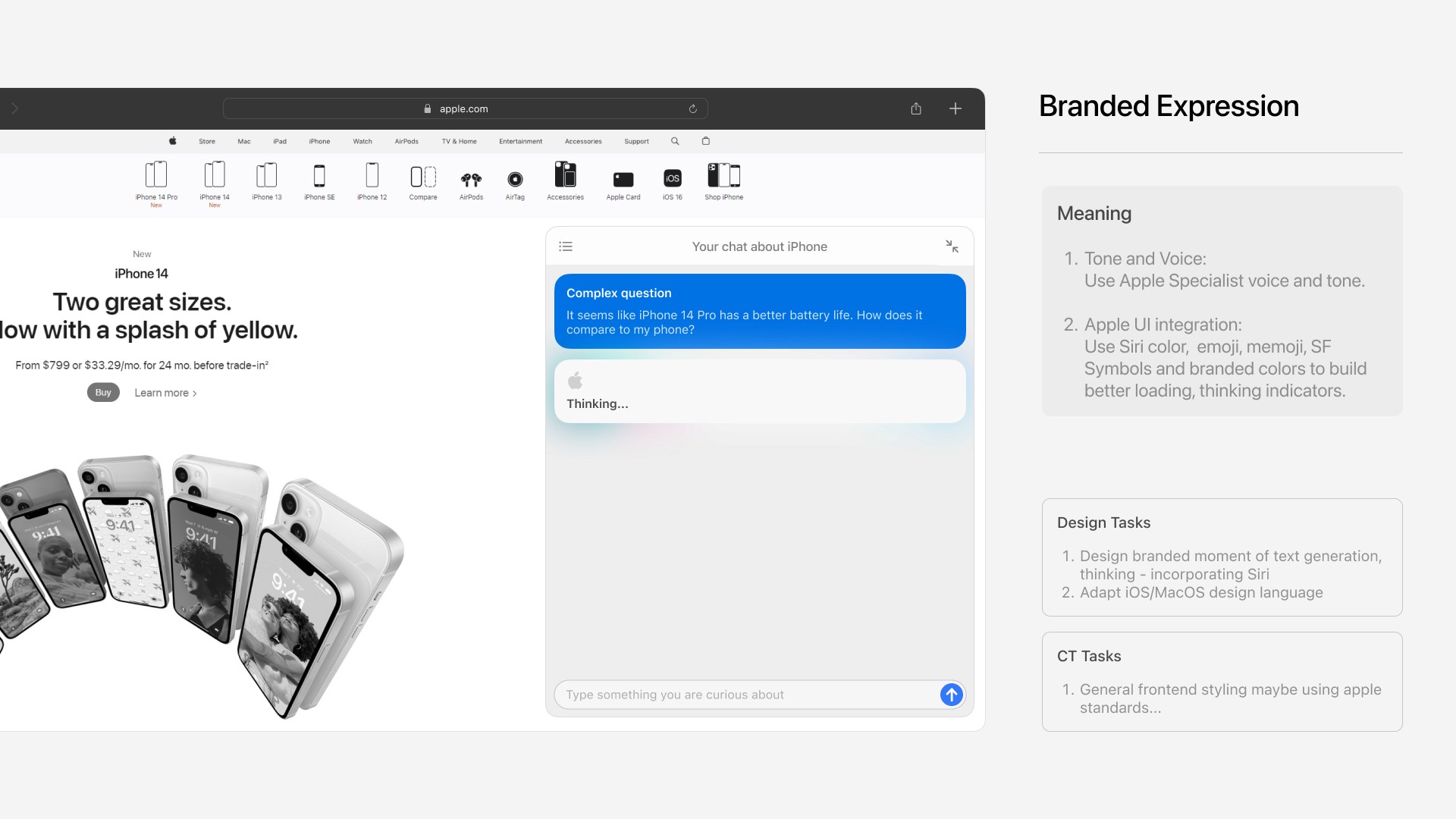Click the Apple logo in Thinking bubble
1456x819 pixels.
pyautogui.click(x=575, y=380)
